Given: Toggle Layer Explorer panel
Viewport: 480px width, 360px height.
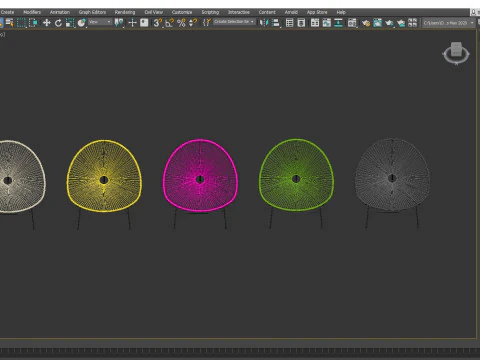Looking at the screenshot, I should pos(301,23).
